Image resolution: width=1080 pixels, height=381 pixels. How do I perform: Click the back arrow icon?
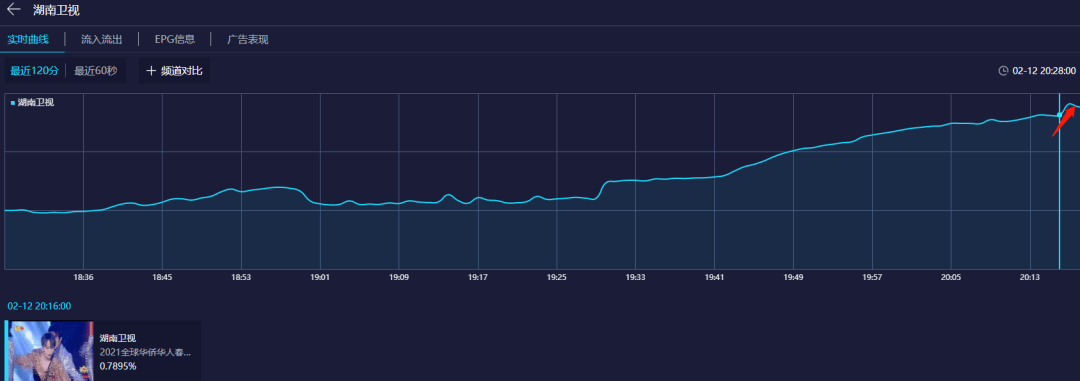click(x=13, y=10)
